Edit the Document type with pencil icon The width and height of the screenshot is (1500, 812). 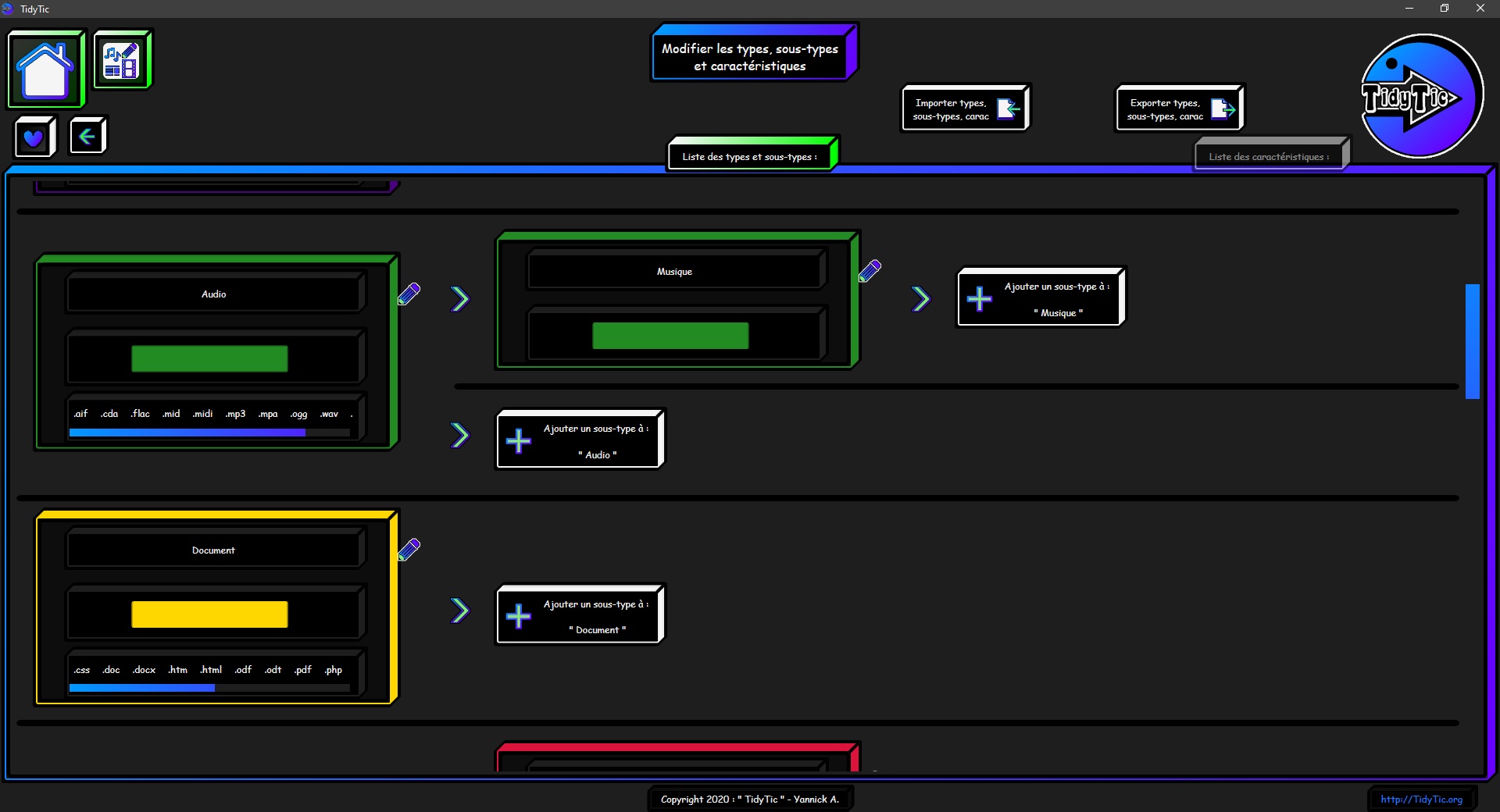coord(409,550)
